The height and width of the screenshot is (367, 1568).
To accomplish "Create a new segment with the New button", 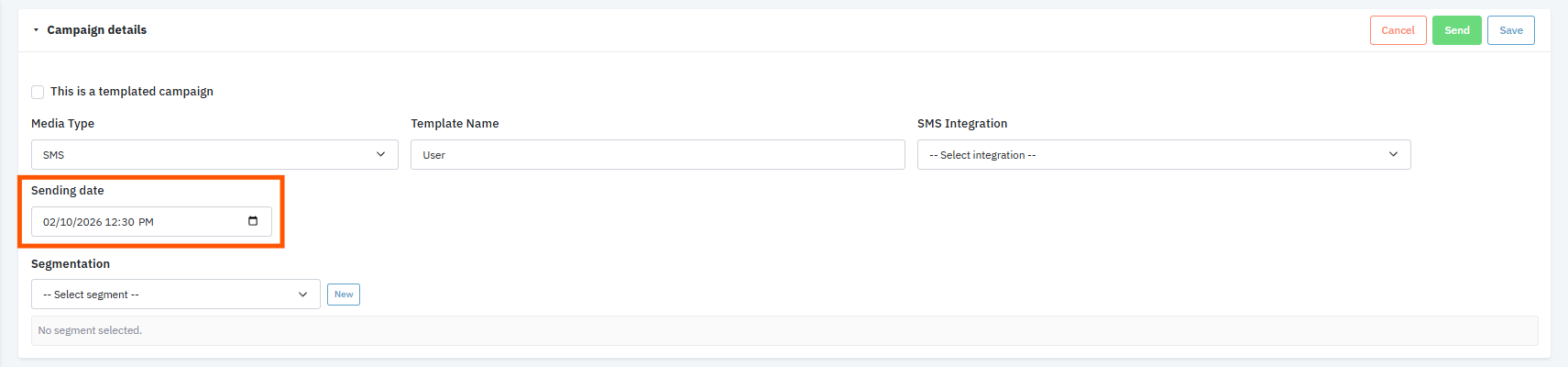I will 344,295.
